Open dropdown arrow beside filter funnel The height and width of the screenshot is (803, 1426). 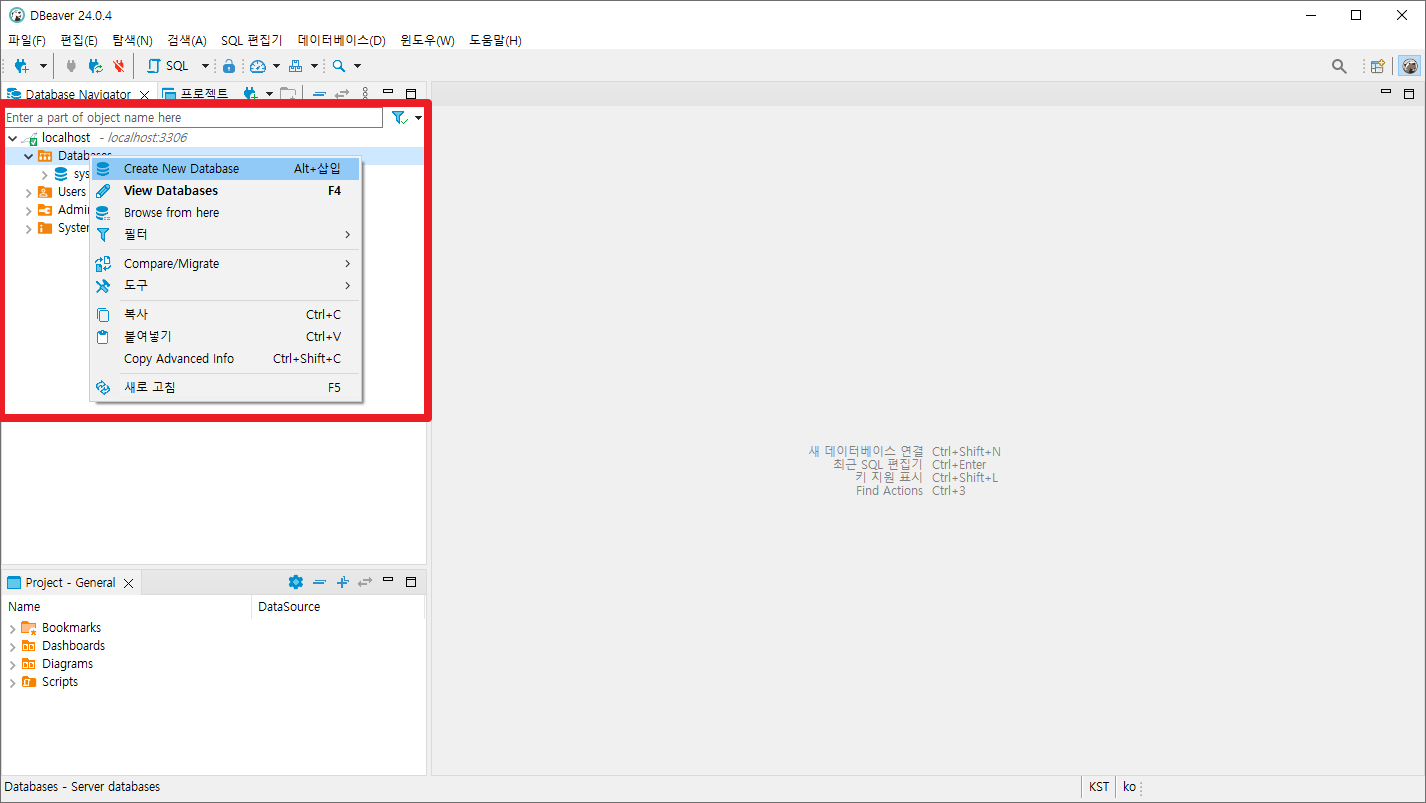point(418,118)
